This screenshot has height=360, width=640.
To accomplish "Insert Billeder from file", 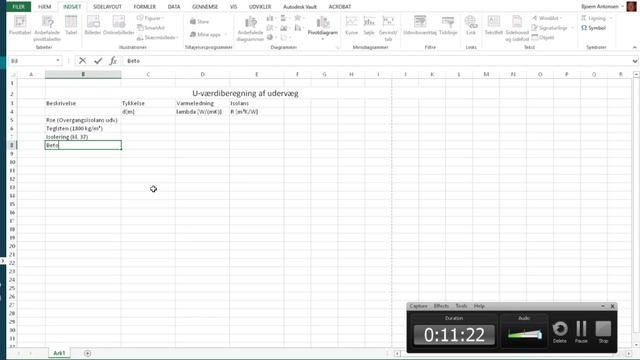I will click(x=93, y=26).
